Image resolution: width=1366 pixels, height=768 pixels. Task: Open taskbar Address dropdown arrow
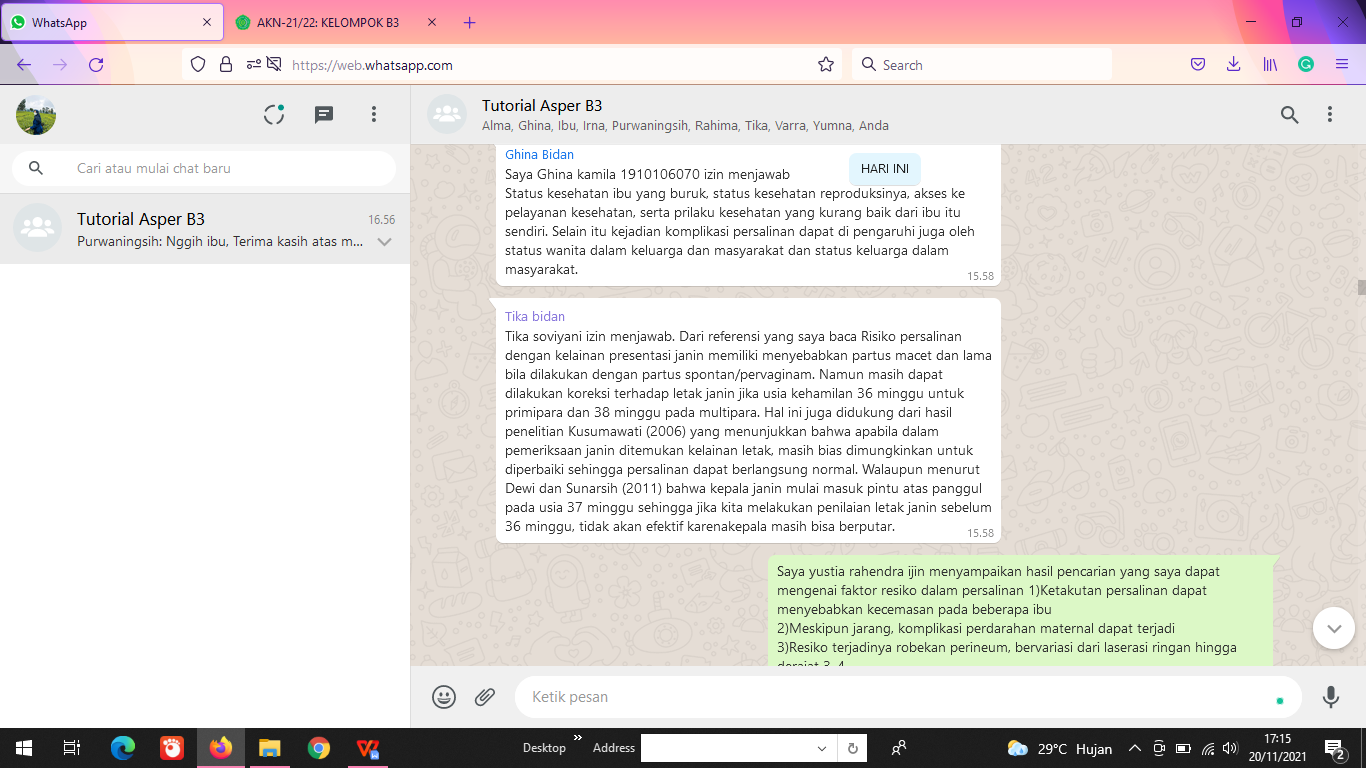[822, 748]
